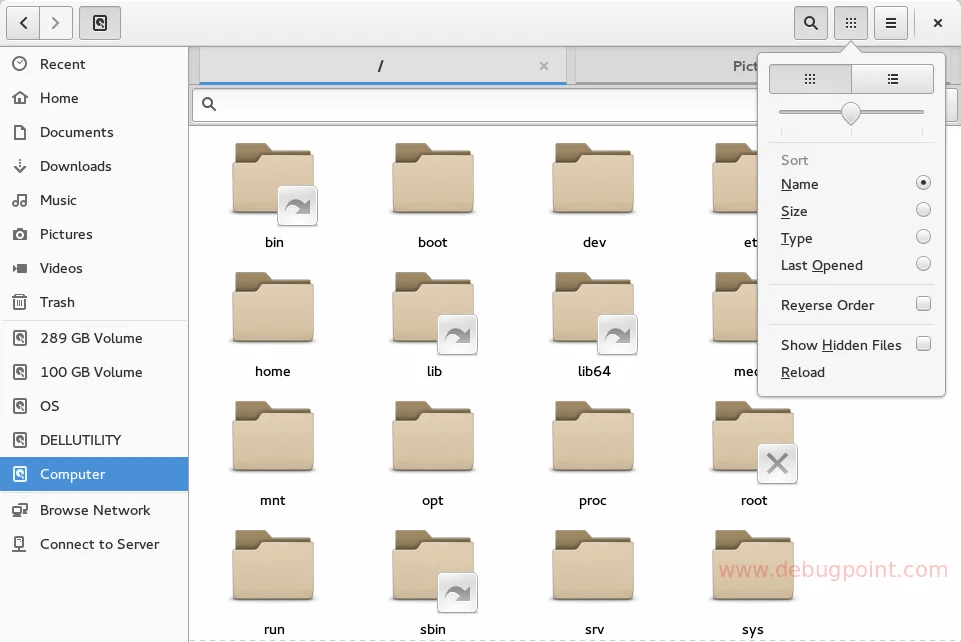Open the search icon in the toolbar

(x=810, y=22)
